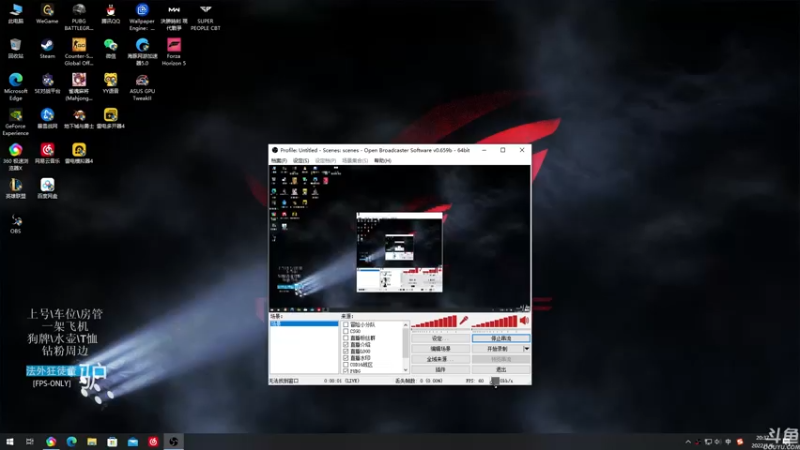Viewport: 800px width, 450px height.
Task: Toggle the third source checkbox in OBS
Action: point(345,338)
